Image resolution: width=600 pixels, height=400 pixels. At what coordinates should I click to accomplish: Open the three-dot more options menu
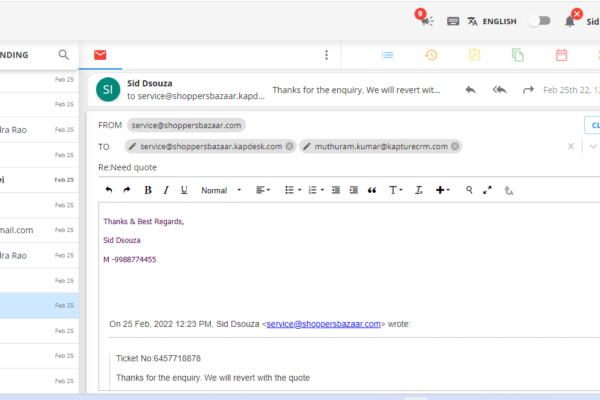click(x=326, y=55)
